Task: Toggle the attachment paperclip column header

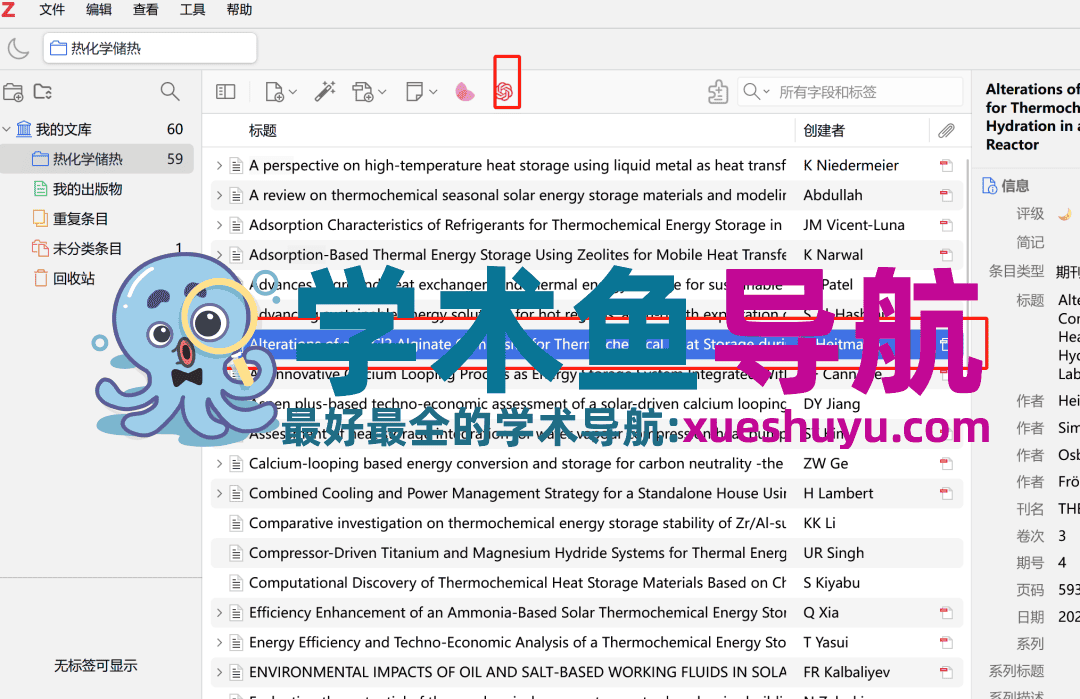Action: coord(946,130)
